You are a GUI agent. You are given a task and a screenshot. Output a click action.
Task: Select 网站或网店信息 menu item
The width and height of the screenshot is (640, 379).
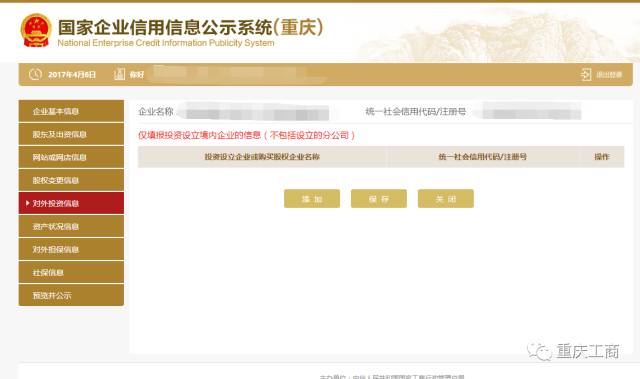click(x=71, y=157)
